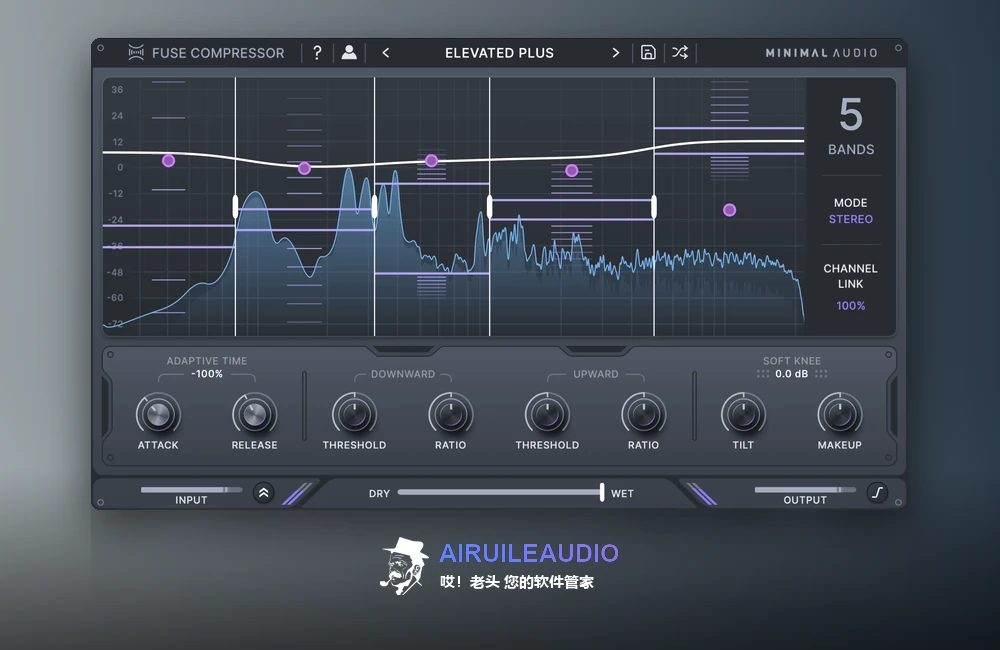The height and width of the screenshot is (650, 1000).
Task: Edit adaptive time -100% value
Action: (207, 374)
